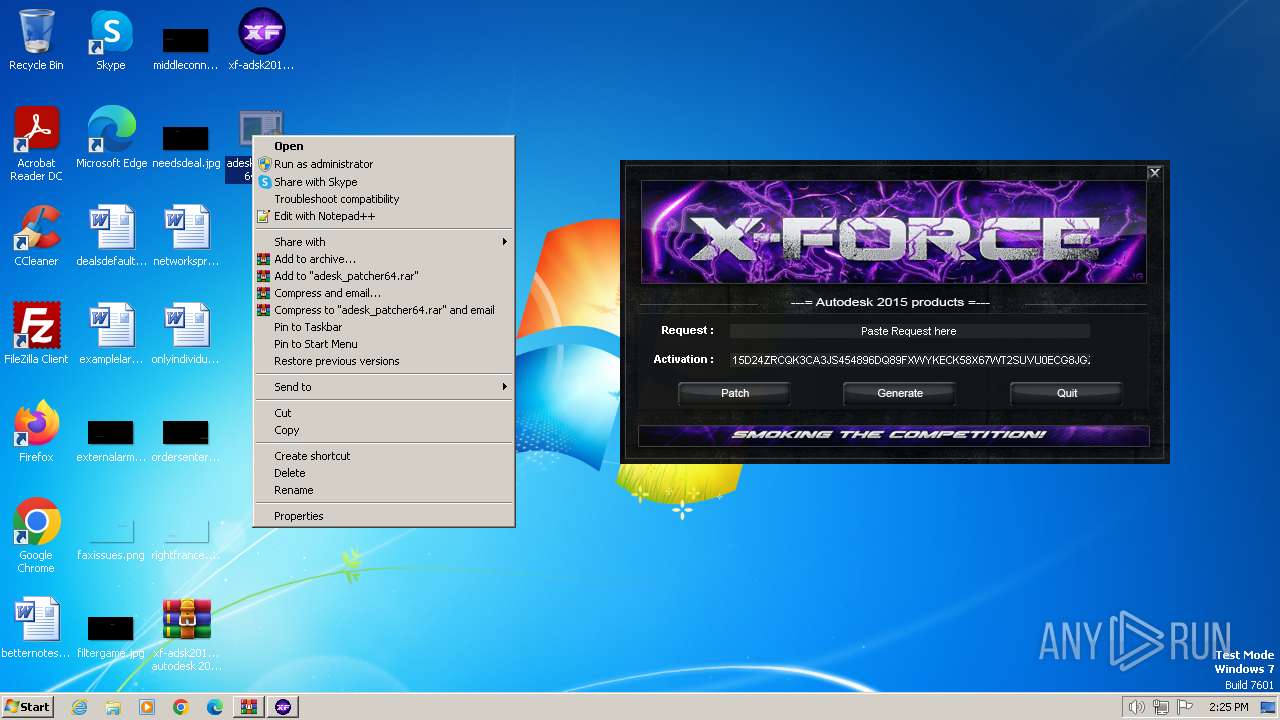Select the xf-adsk201 X-Force desktop icon
The width and height of the screenshot is (1280, 720).
coord(261,40)
